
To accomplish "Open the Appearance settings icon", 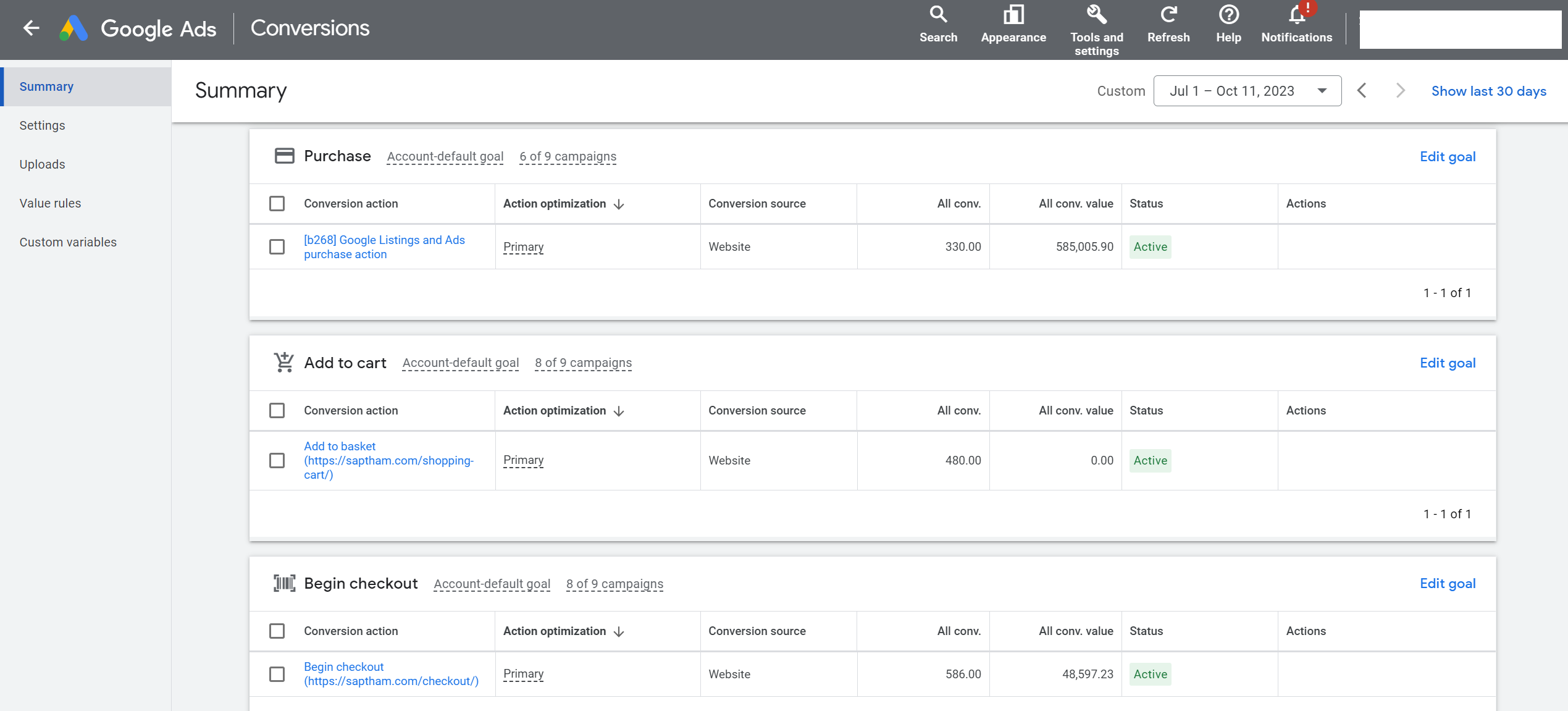I will pos(1013,15).
